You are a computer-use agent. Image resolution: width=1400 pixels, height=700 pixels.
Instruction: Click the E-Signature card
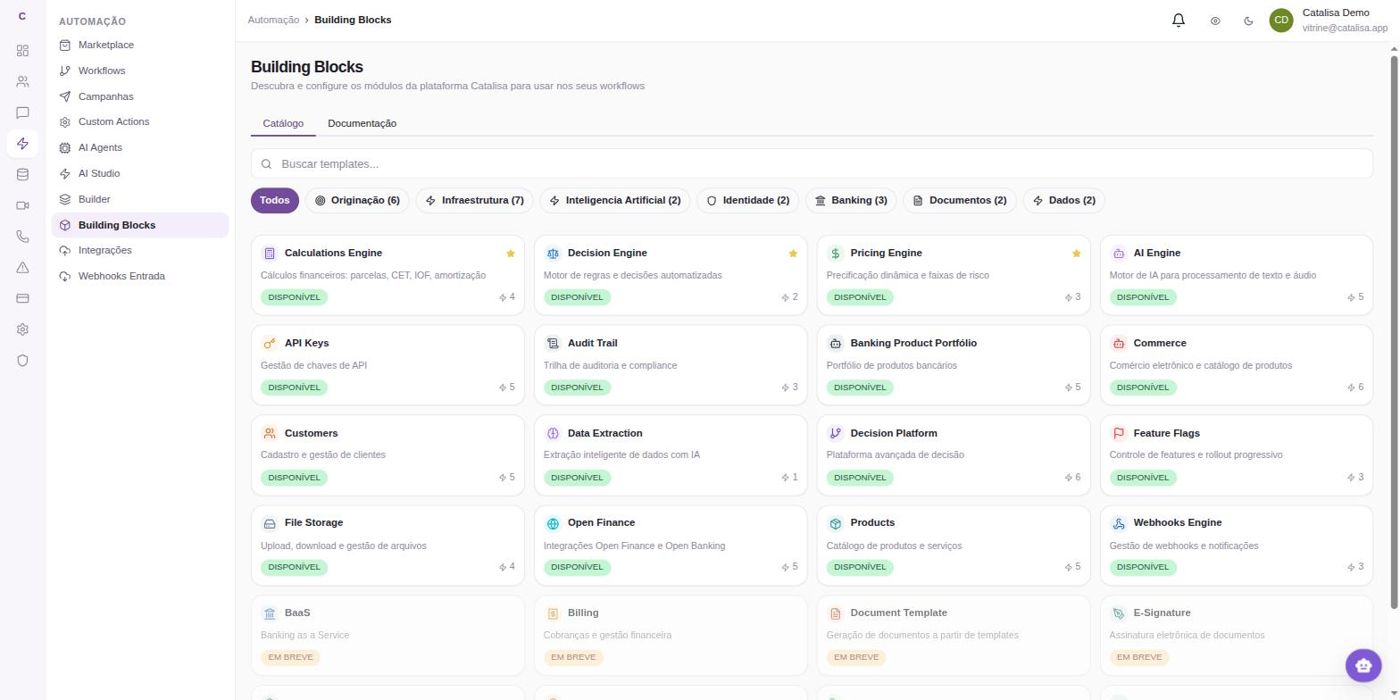1236,635
